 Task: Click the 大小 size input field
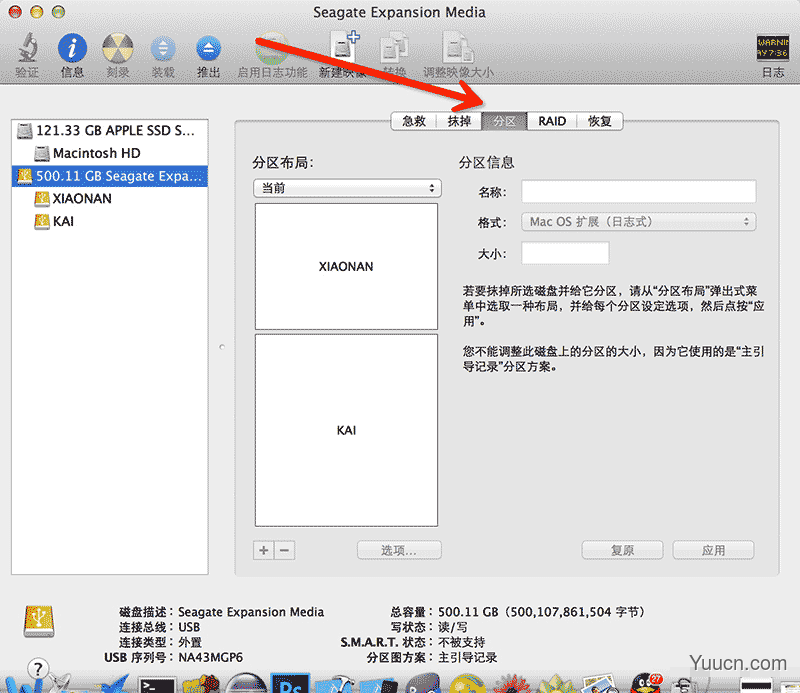[565, 253]
